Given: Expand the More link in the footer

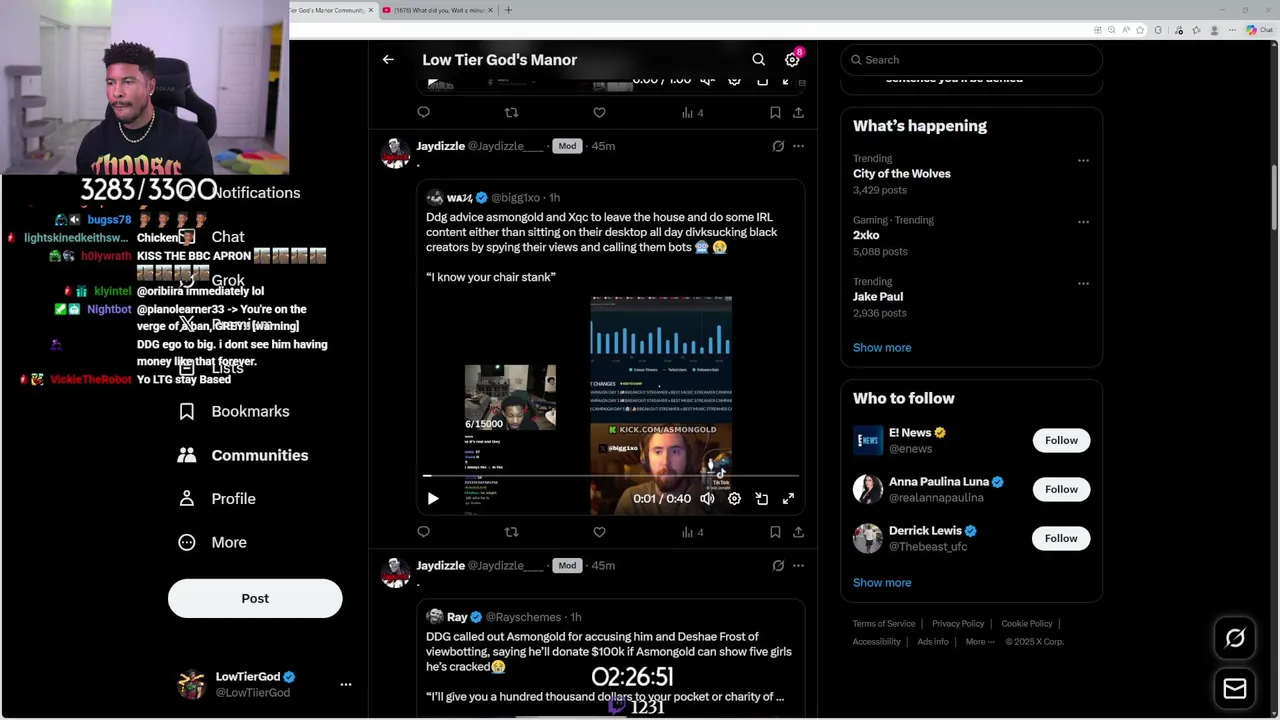Looking at the screenshot, I should [x=979, y=642].
